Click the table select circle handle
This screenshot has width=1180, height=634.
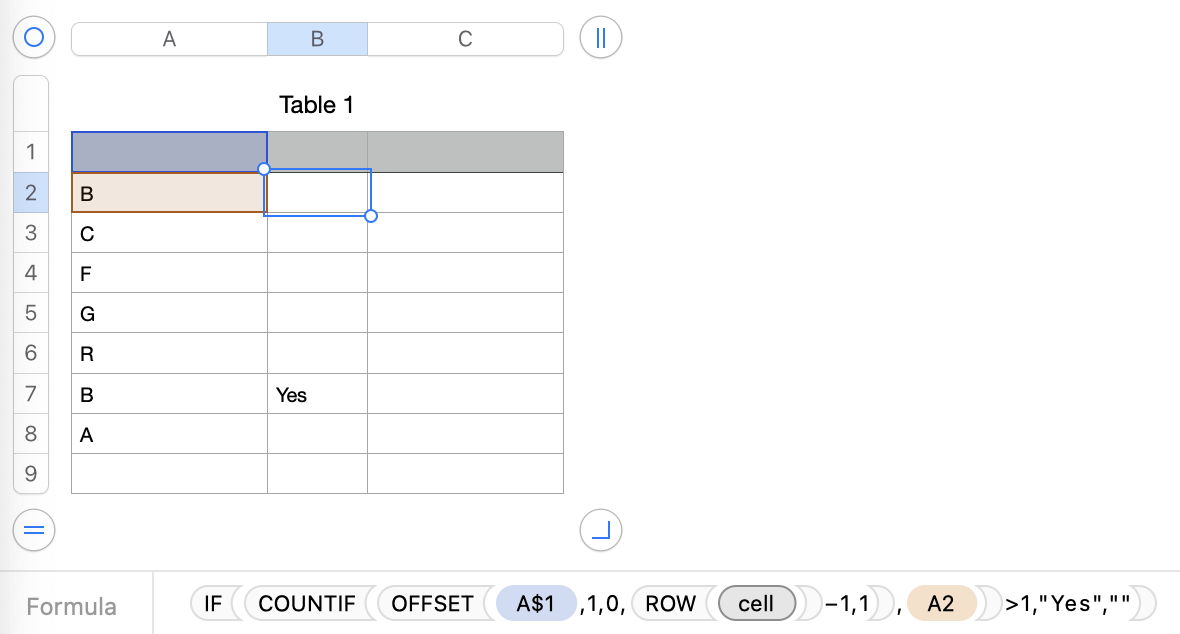click(x=34, y=38)
